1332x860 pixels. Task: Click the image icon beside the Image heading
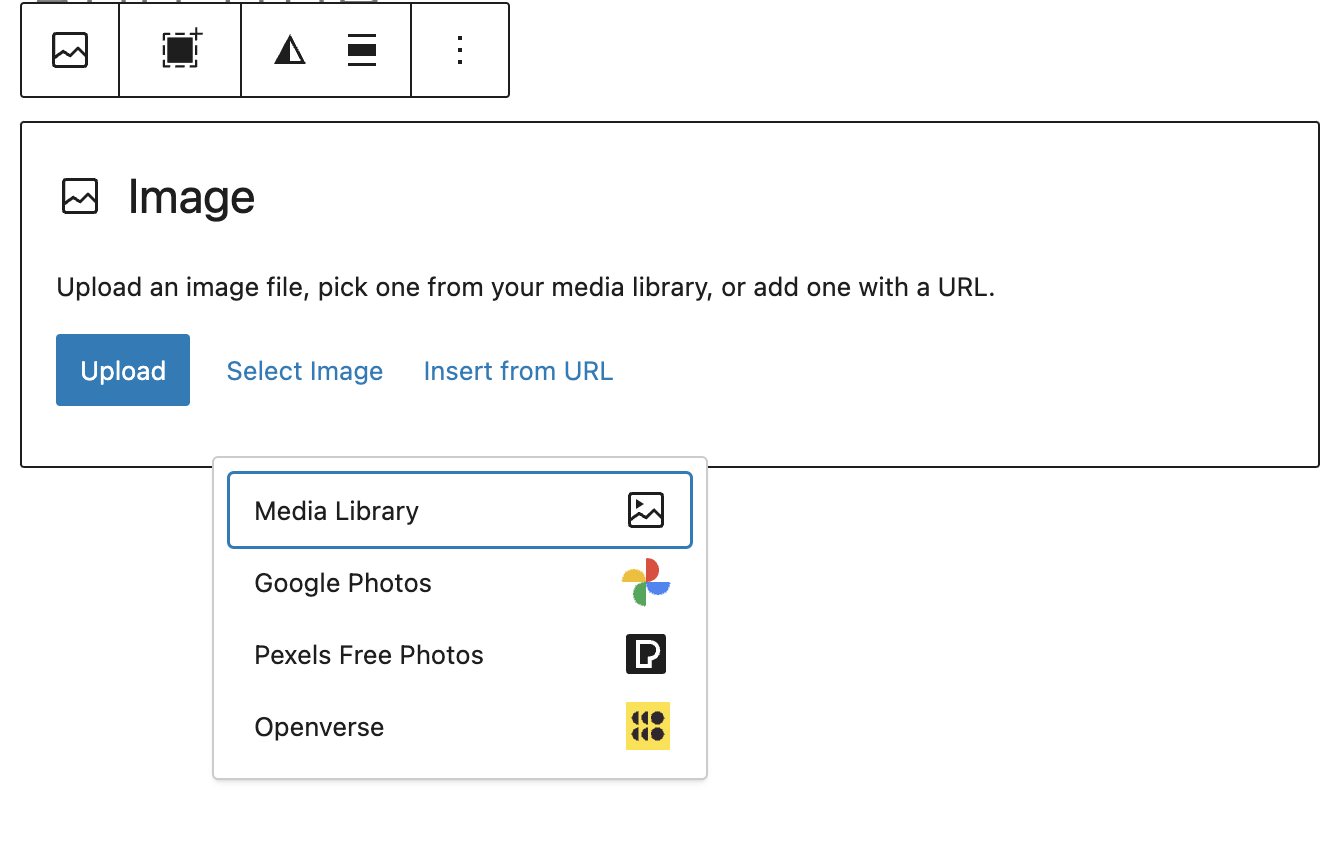click(80, 197)
